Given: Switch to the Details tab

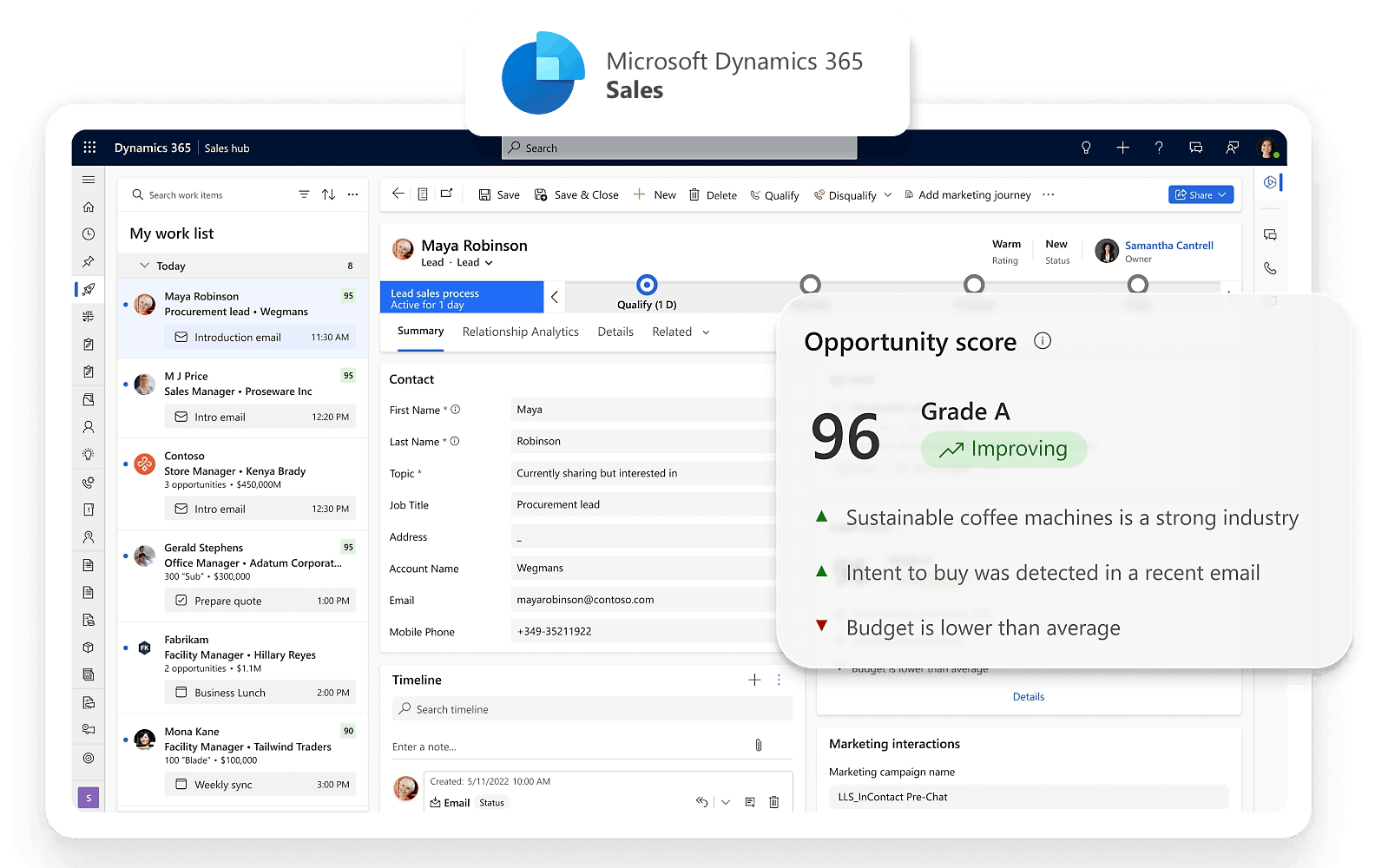Looking at the screenshot, I should (615, 332).
